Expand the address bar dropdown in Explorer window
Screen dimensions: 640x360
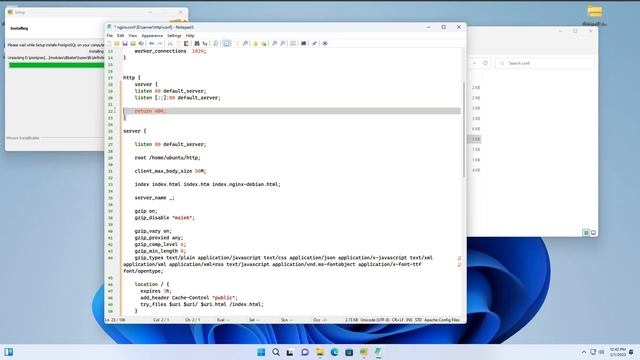474,63
